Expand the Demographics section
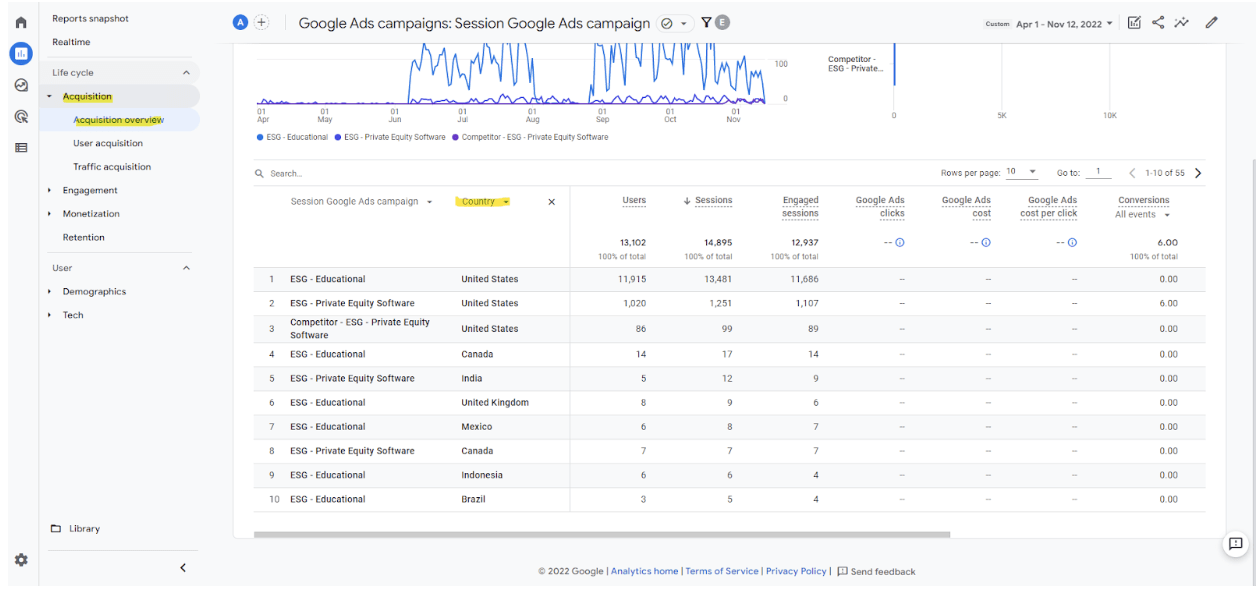This screenshot has height=594, width=1260. click(x=50, y=292)
